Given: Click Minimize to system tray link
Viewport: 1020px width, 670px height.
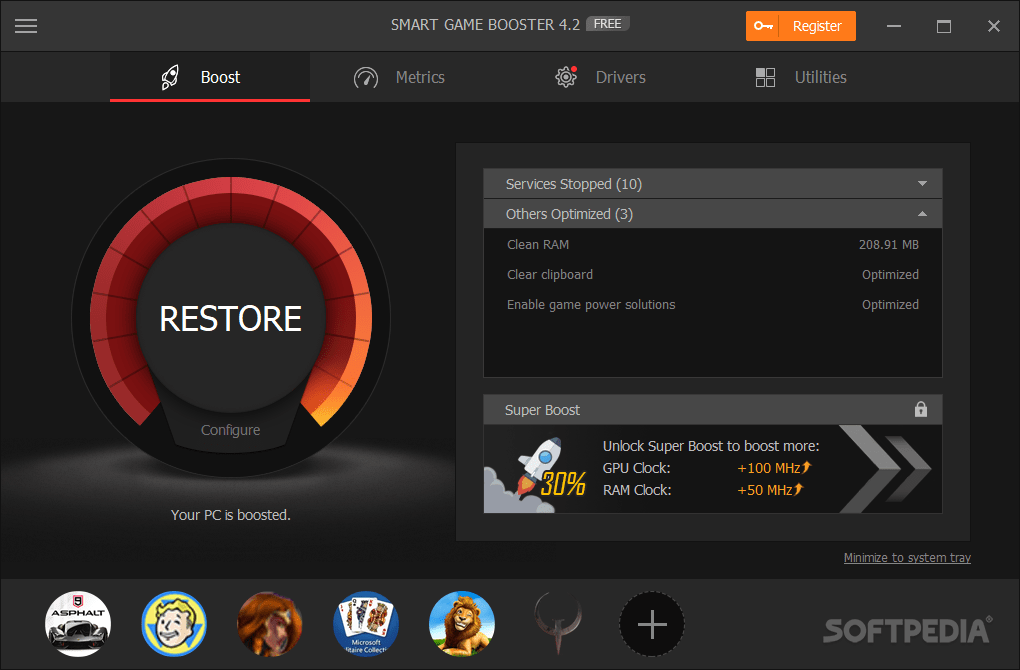Looking at the screenshot, I should click(x=907, y=557).
